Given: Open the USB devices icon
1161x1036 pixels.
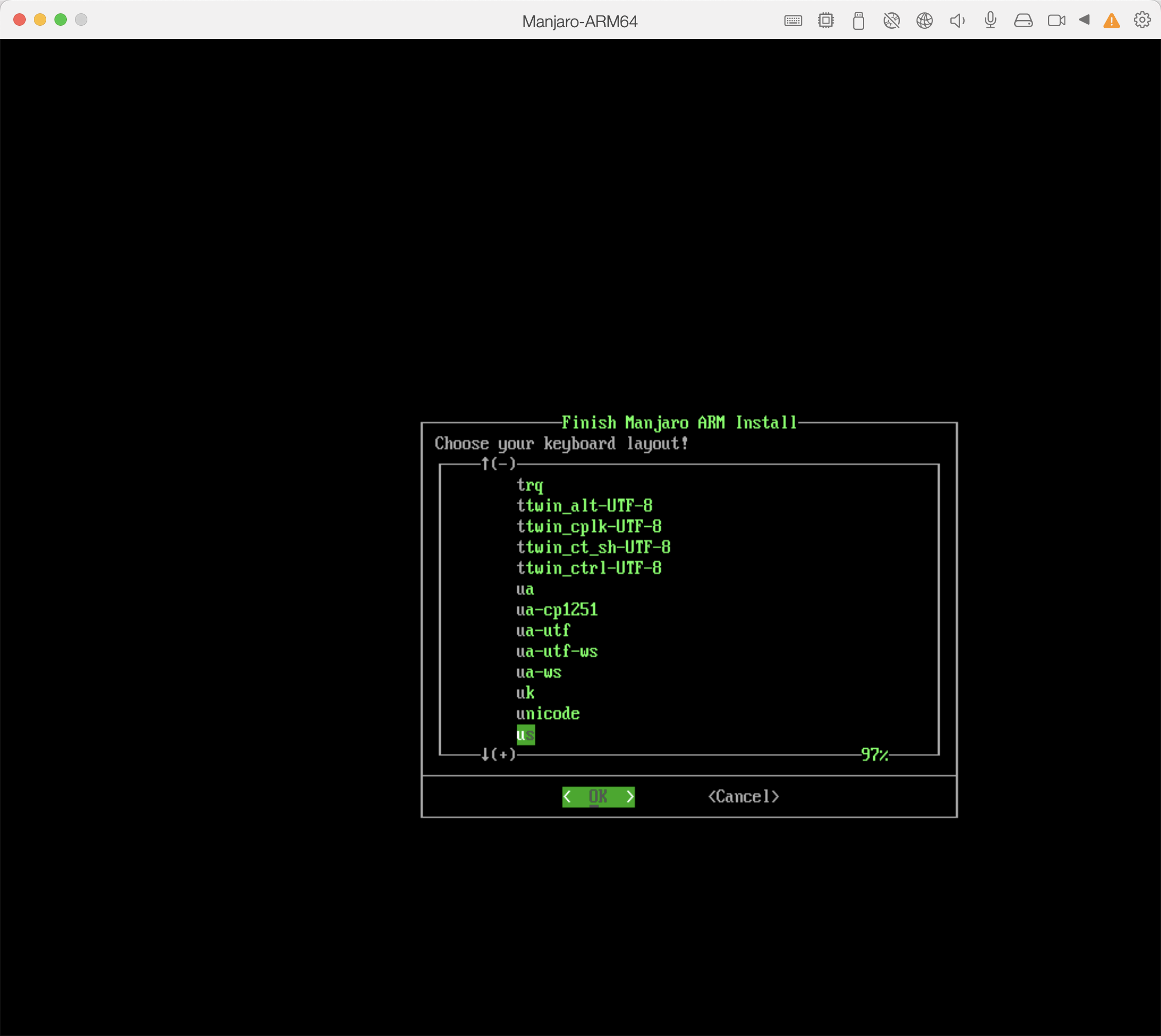Looking at the screenshot, I should [859, 21].
